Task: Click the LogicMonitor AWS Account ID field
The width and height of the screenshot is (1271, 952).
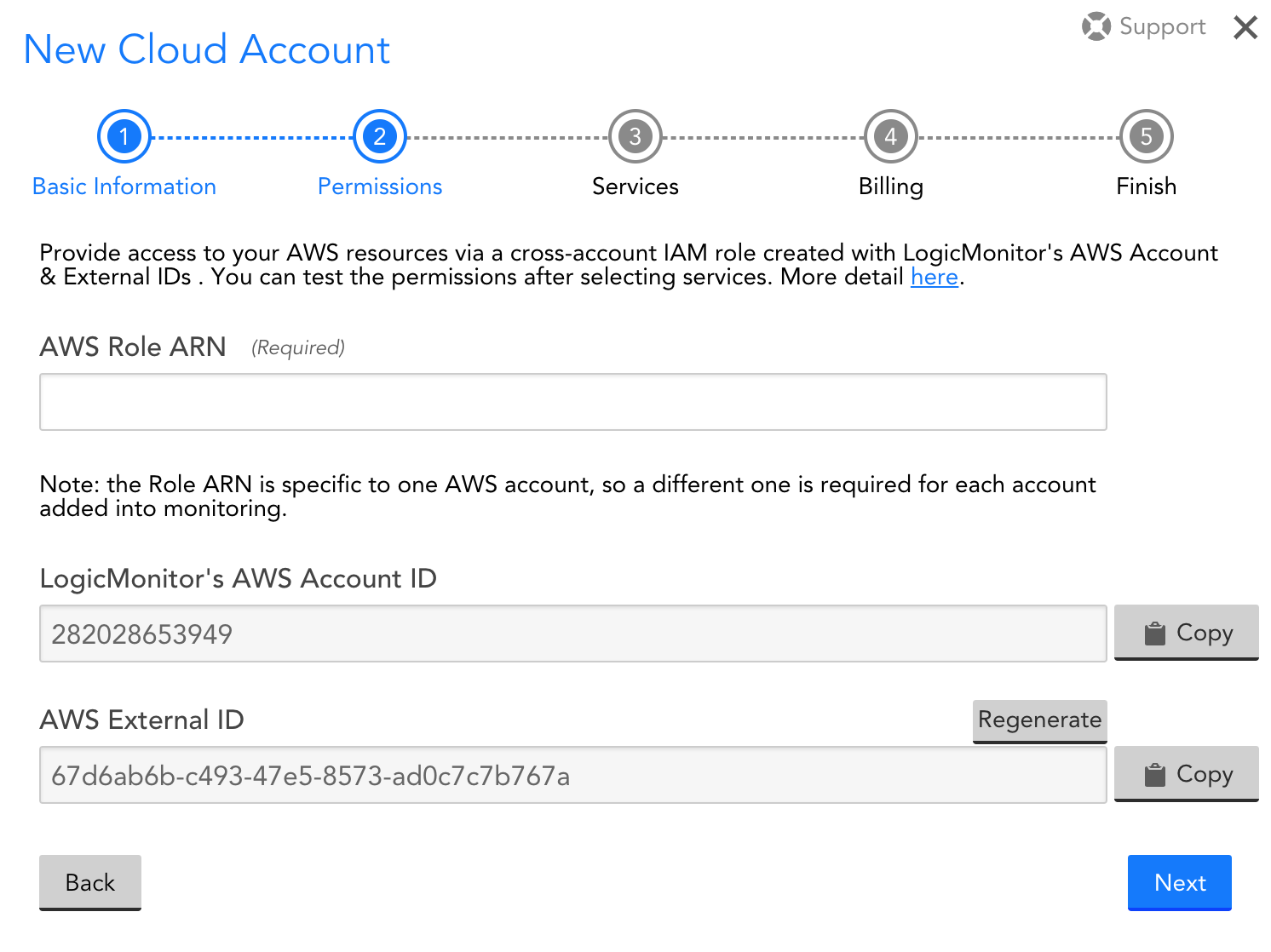Action: pos(573,634)
